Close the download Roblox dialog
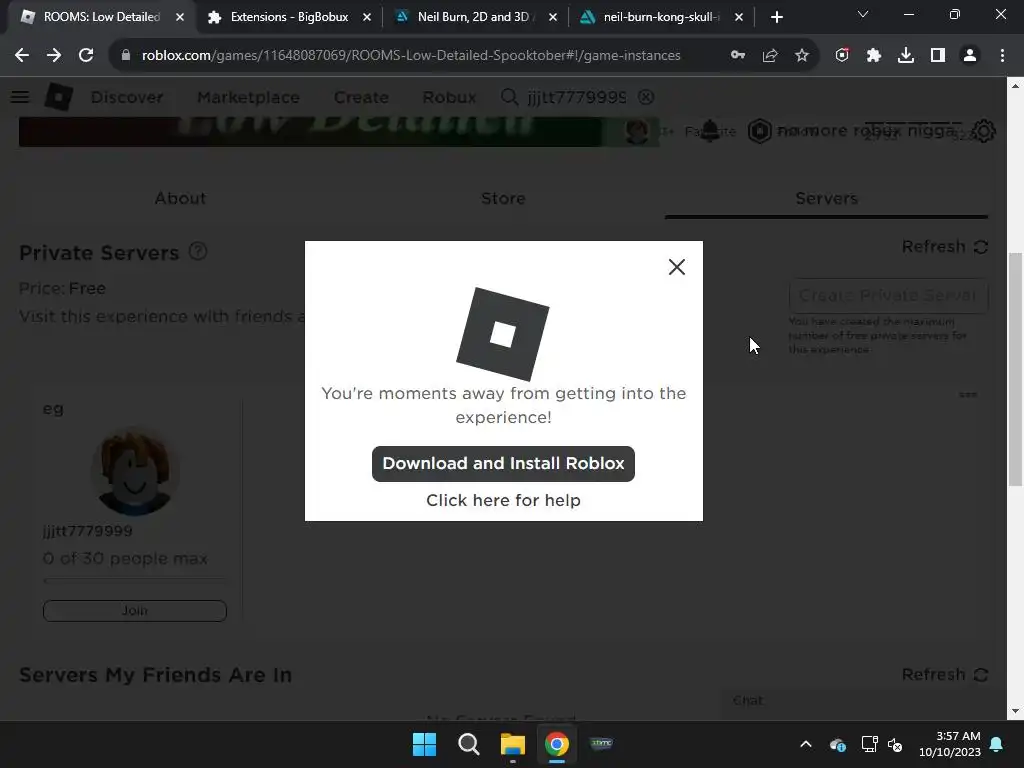The height and width of the screenshot is (768, 1024). tap(677, 266)
